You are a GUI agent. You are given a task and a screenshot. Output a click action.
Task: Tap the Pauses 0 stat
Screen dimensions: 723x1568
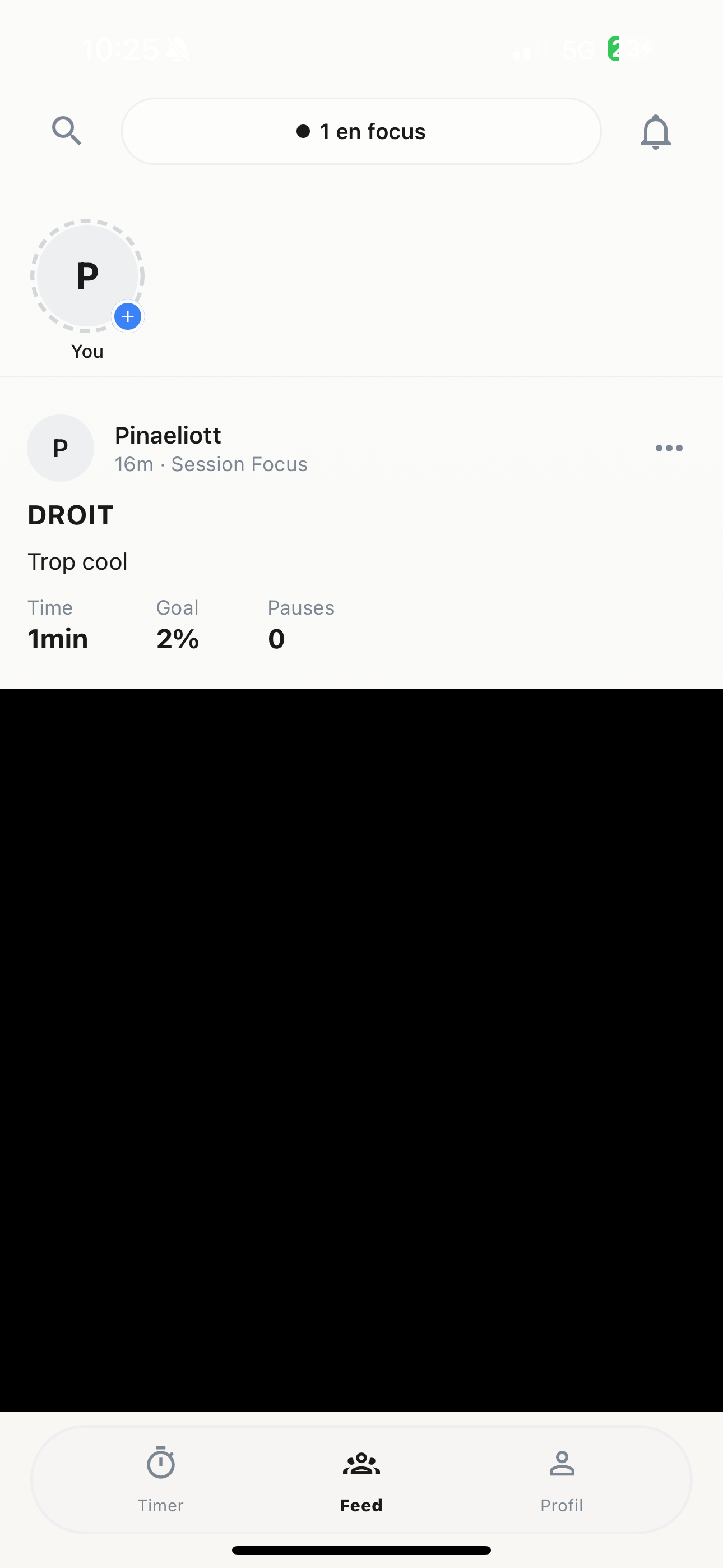click(x=300, y=625)
